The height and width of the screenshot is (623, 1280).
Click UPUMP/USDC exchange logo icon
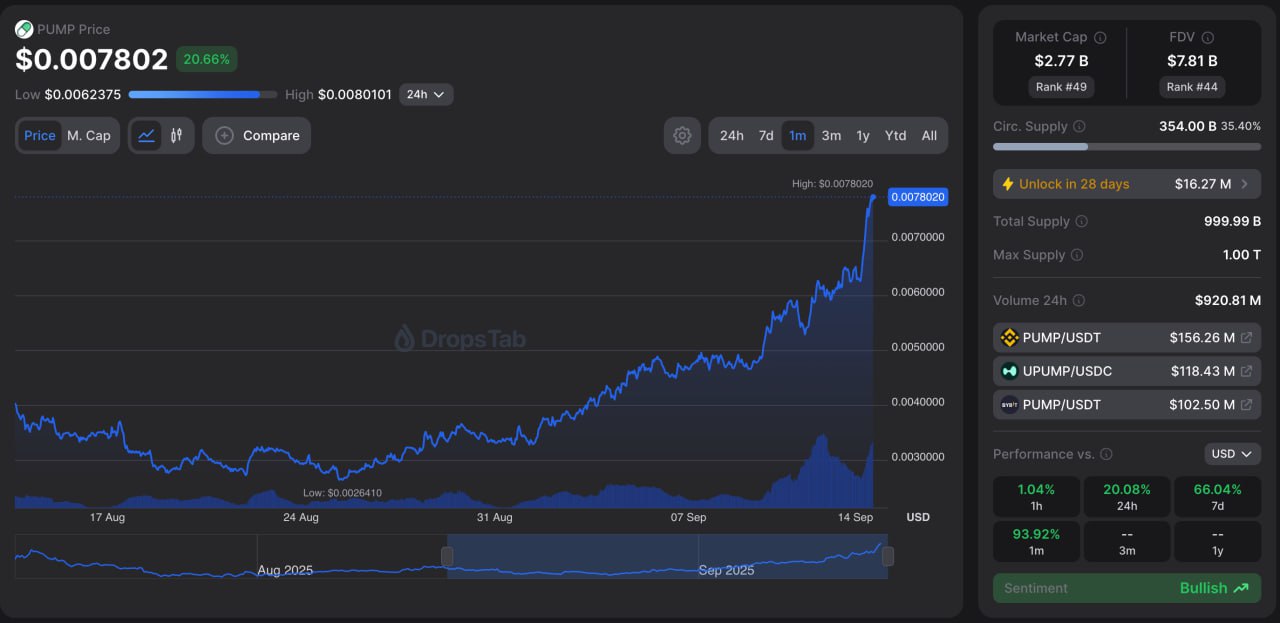click(1009, 371)
